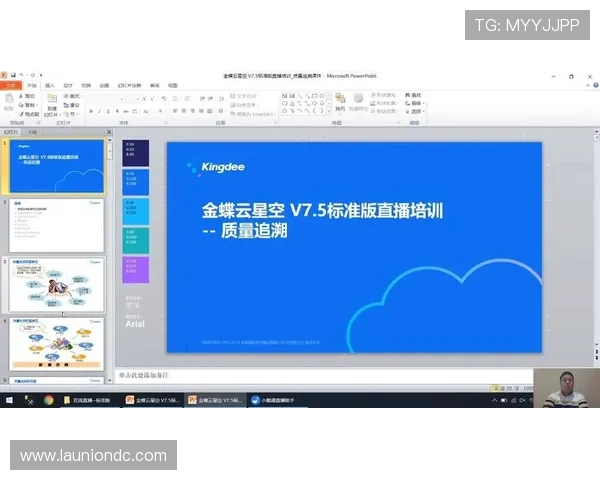Expand the quick access toolbar customize arrow
Screen dimensions: 600x480
click(x=41, y=75)
